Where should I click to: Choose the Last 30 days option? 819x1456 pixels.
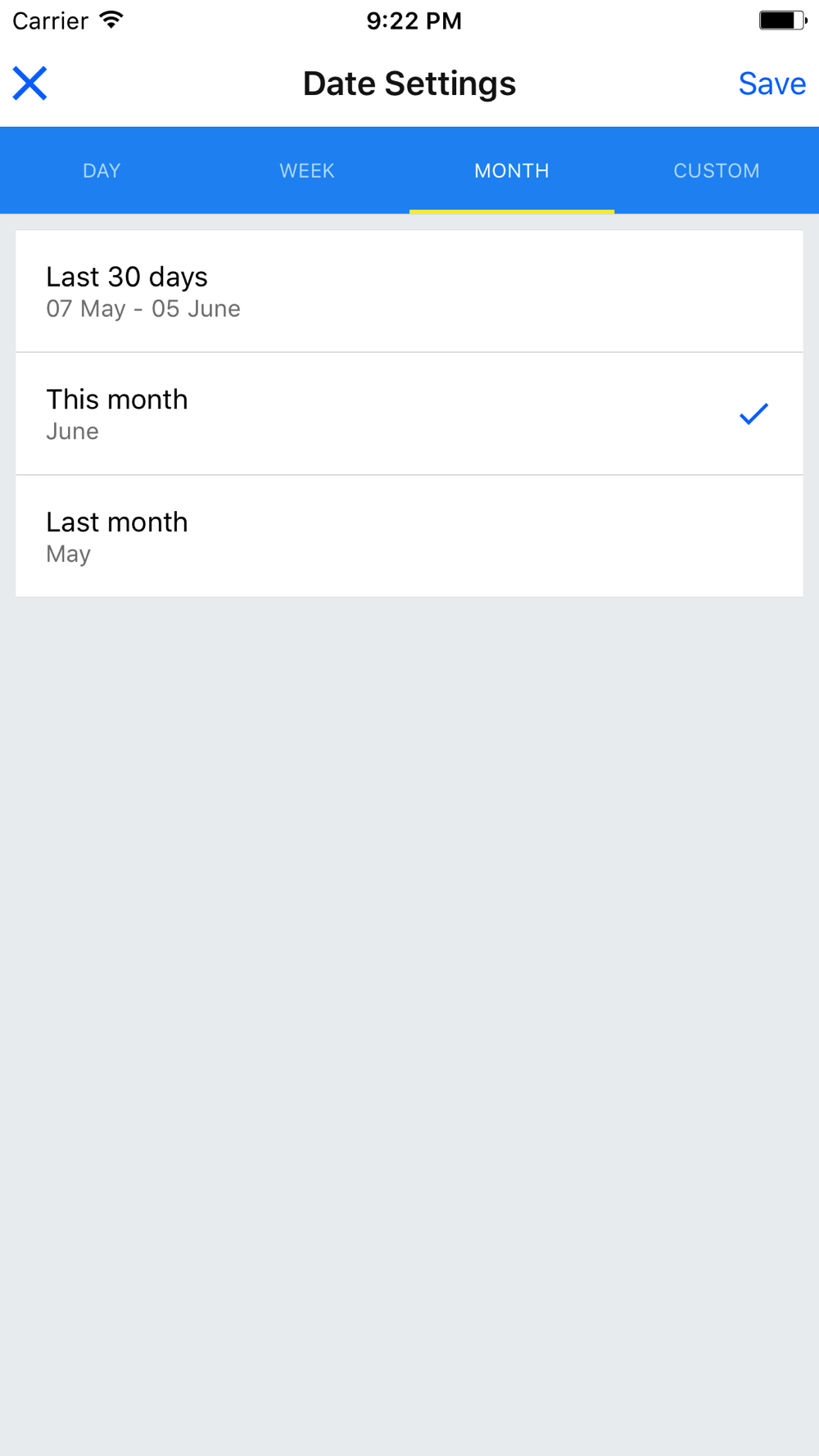(409, 292)
